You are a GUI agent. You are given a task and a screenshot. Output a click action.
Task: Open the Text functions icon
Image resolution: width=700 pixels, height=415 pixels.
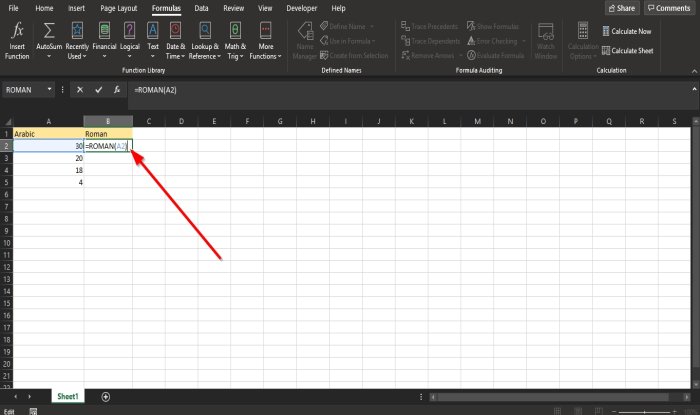(x=153, y=30)
